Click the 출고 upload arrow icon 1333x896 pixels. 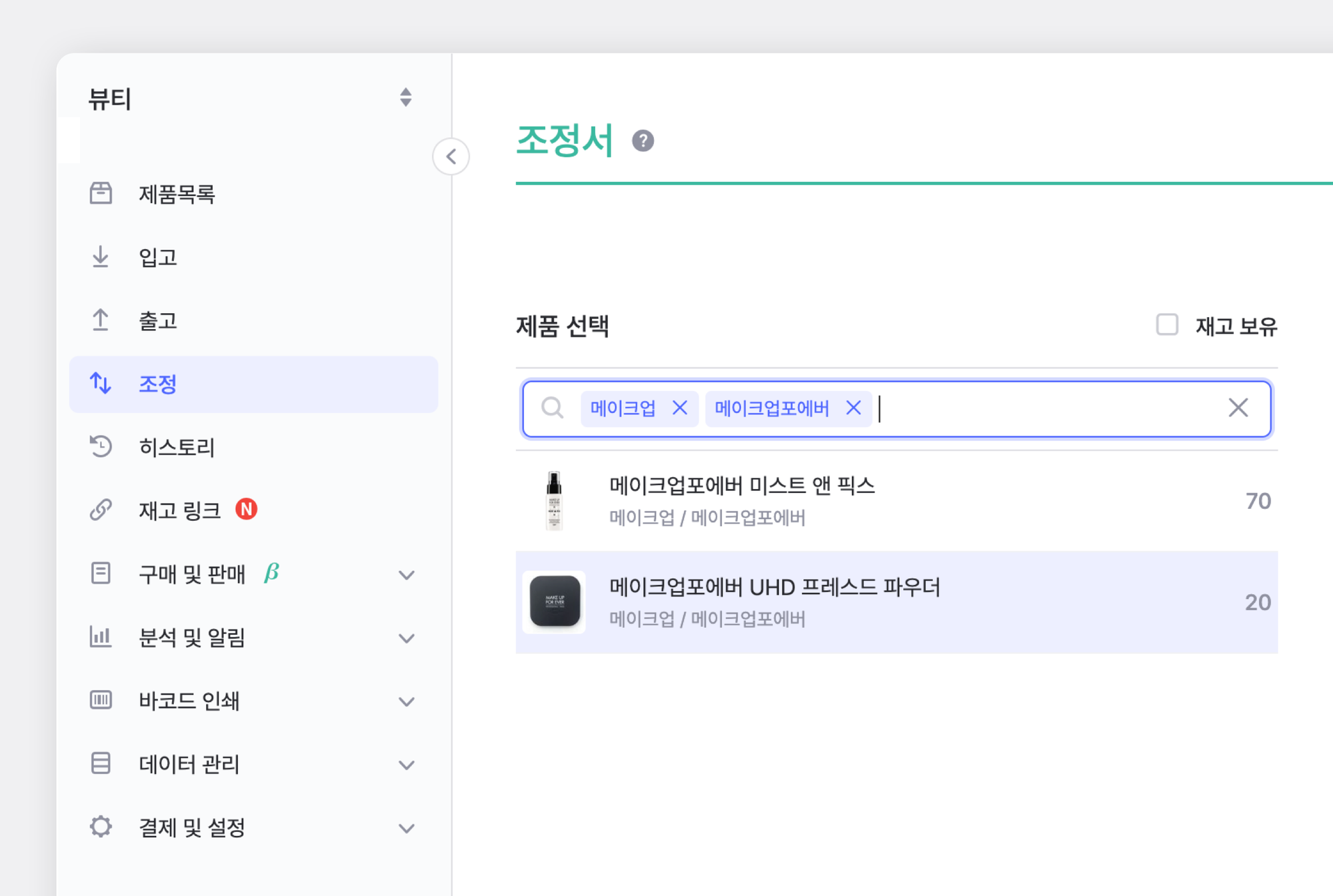click(x=101, y=320)
